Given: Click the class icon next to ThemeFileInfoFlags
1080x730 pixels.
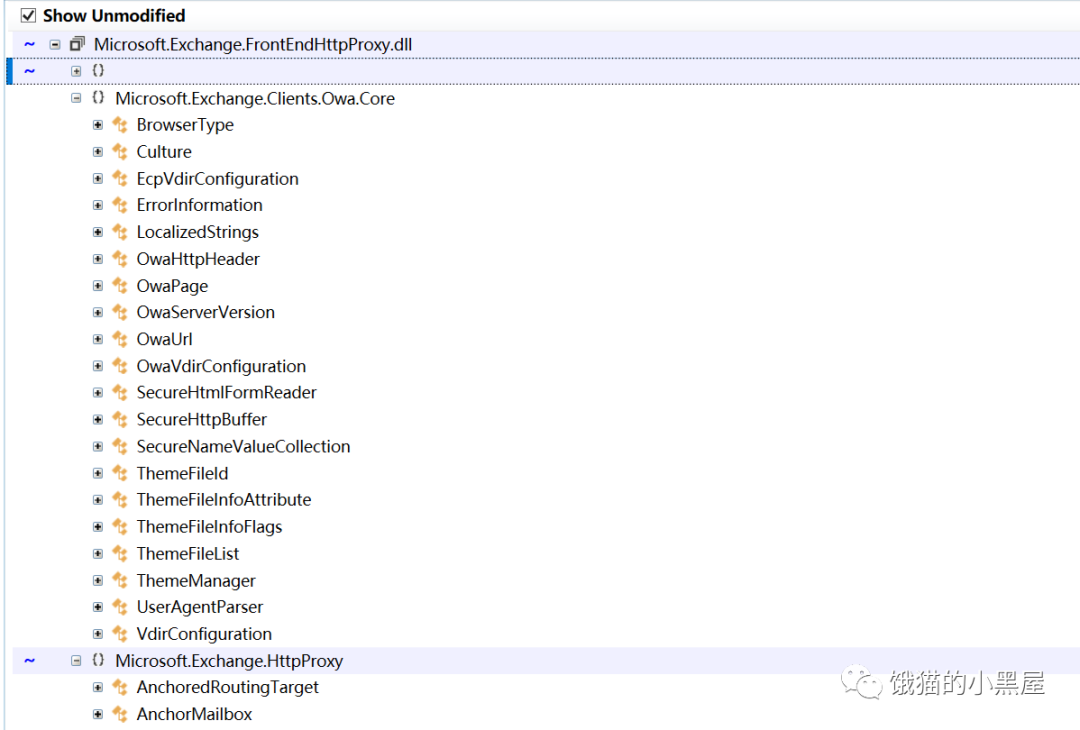Looking at the screenshot, I should coord(121,527).
